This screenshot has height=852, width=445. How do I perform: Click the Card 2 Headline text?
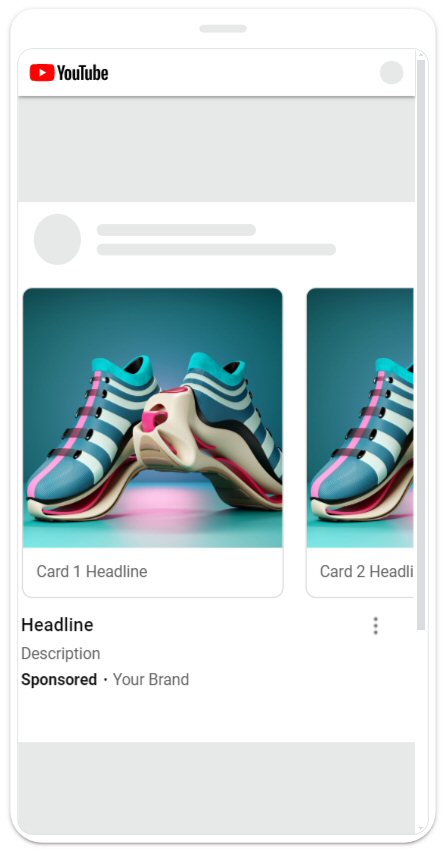pyautogui.click(x=366, y=572)
